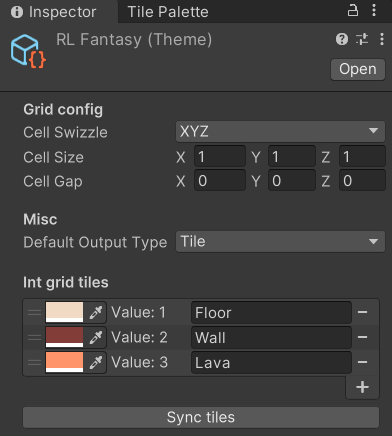Click the Open button

click(x=358, y=69)
